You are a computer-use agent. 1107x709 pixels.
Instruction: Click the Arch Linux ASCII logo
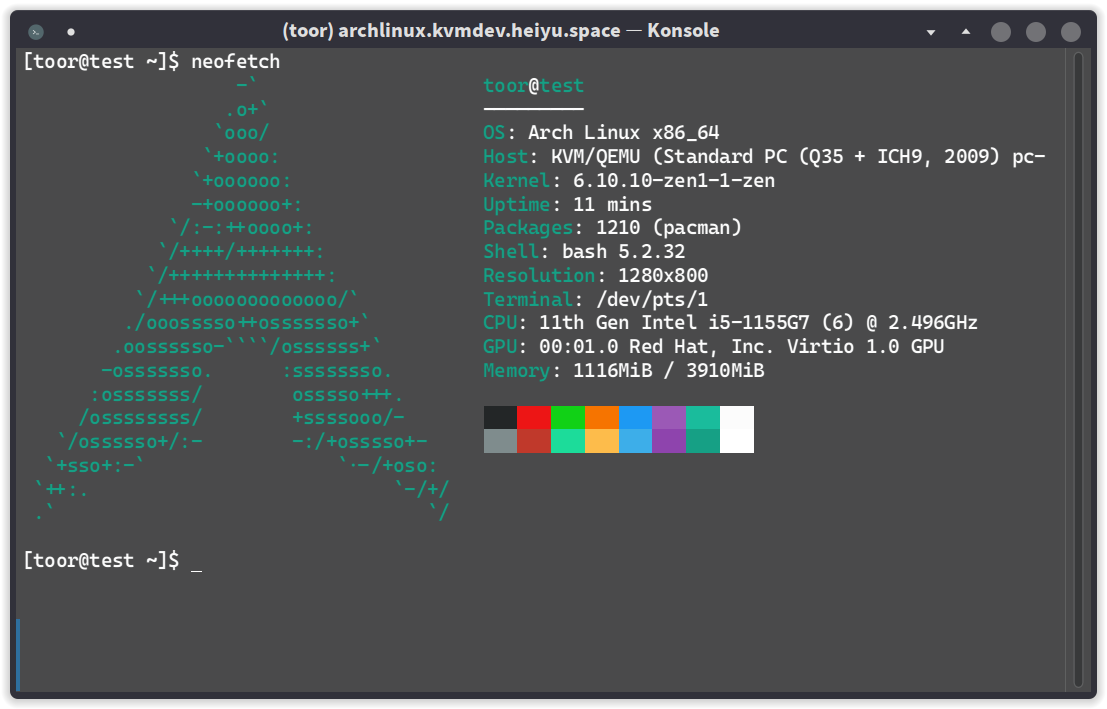click(x=241, y=300)
